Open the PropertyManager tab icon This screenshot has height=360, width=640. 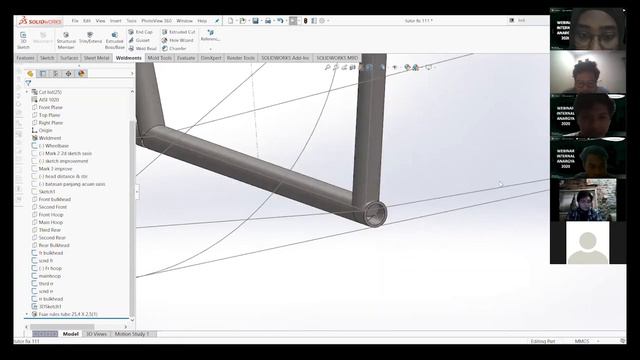point(42,73)
